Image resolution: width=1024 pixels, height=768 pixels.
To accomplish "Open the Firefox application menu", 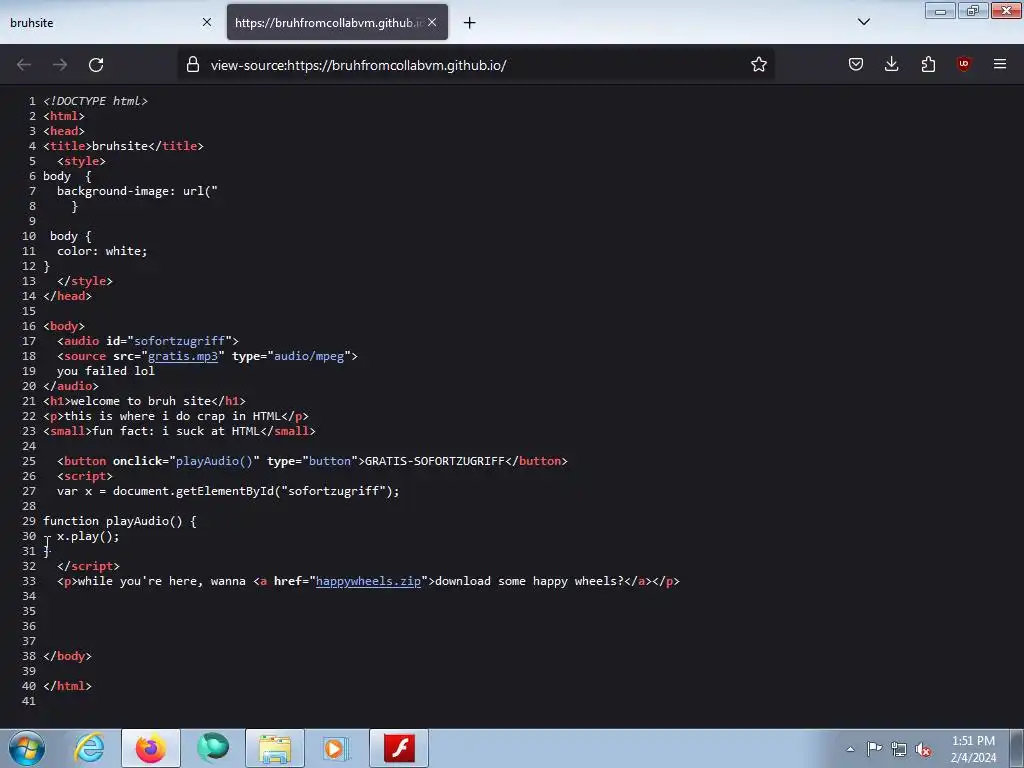I will pyautogui.click(x=999, y=64).
